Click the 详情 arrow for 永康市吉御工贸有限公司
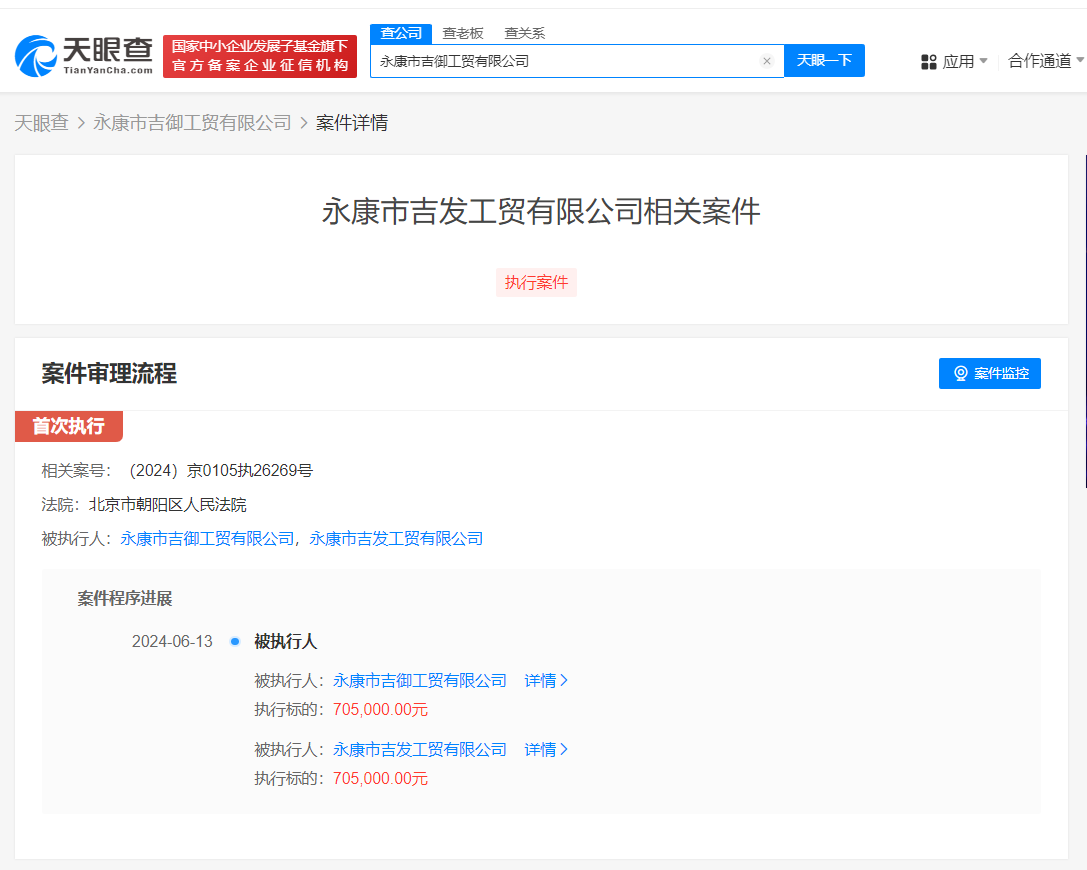The image size is (1087, 870). click(546, 680)
